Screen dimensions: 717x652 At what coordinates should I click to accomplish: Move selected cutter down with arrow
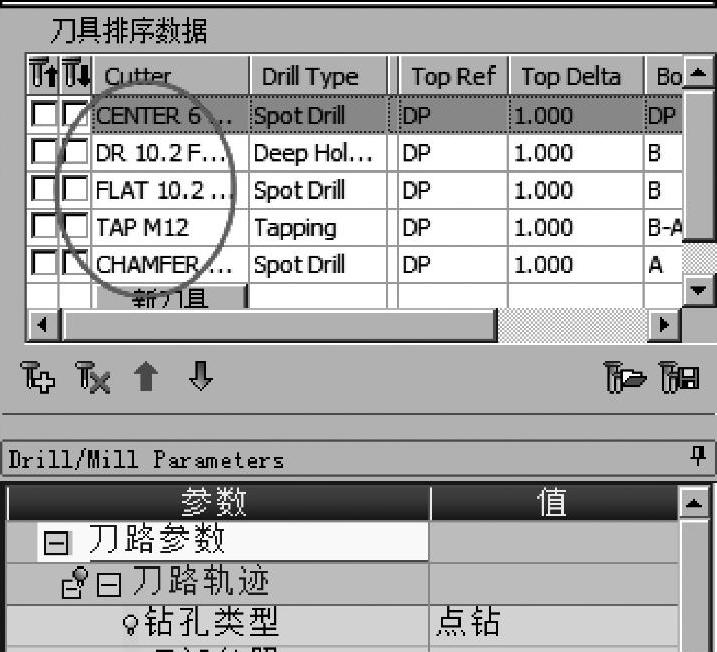pyautogui.click(x=201, y=376)
